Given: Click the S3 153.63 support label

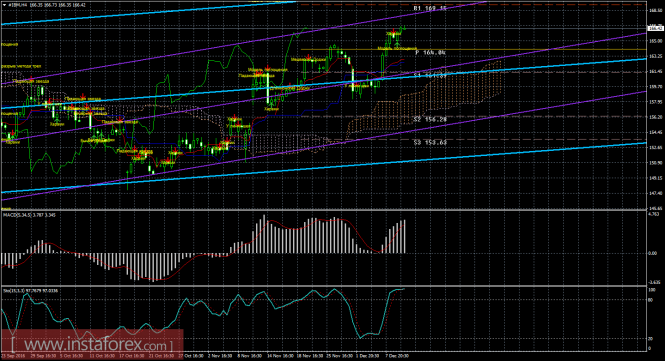Looking at the screenshot, I should (x=430, y=143).
